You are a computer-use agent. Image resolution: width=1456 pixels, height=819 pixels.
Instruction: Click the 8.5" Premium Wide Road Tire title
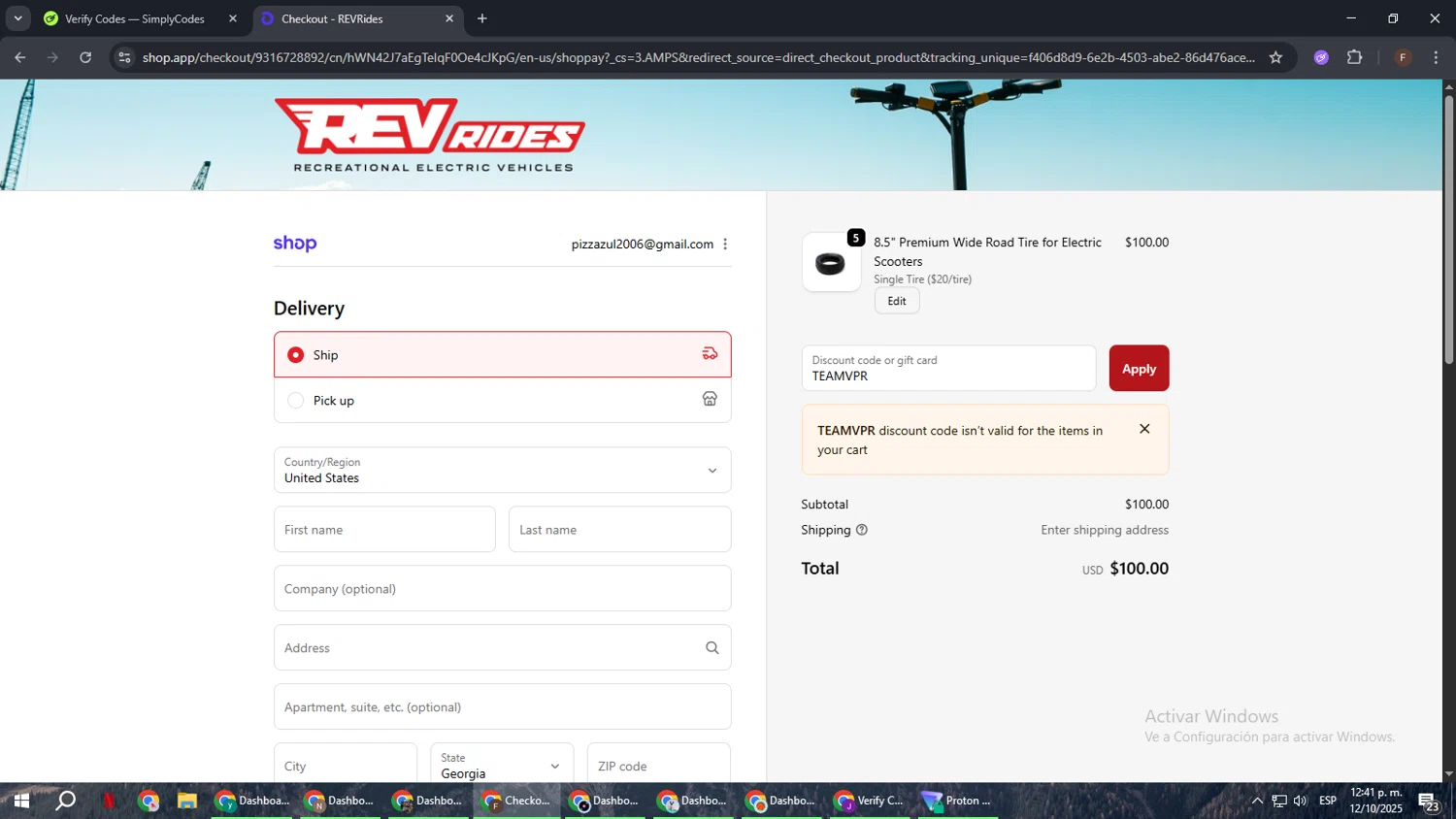point(987,251)
